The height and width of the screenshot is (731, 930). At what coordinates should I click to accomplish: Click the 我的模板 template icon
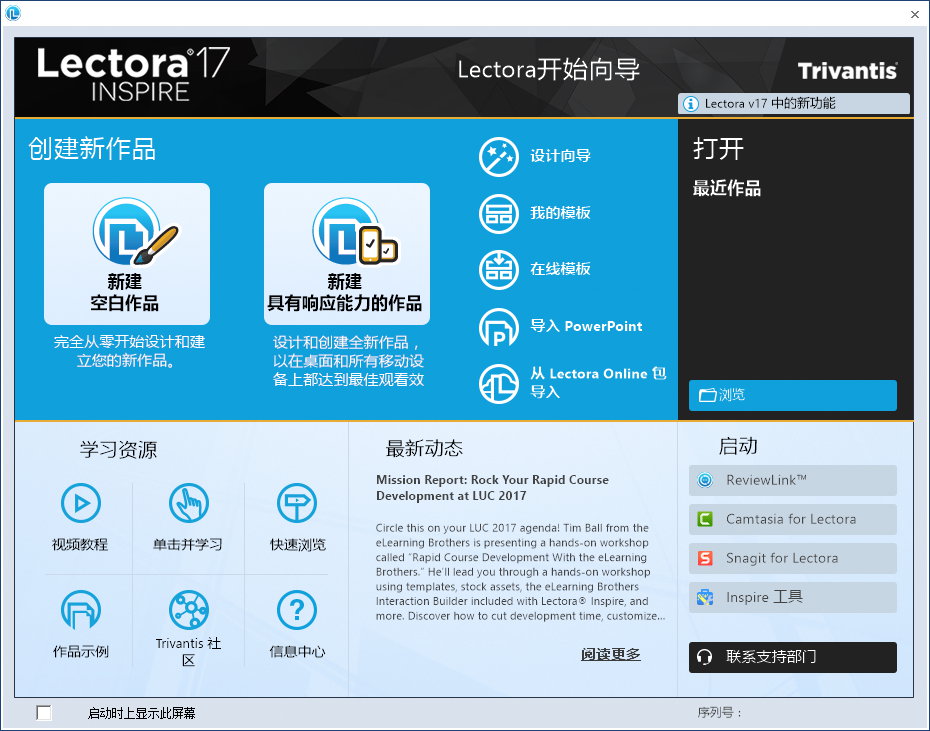point(499,214)
